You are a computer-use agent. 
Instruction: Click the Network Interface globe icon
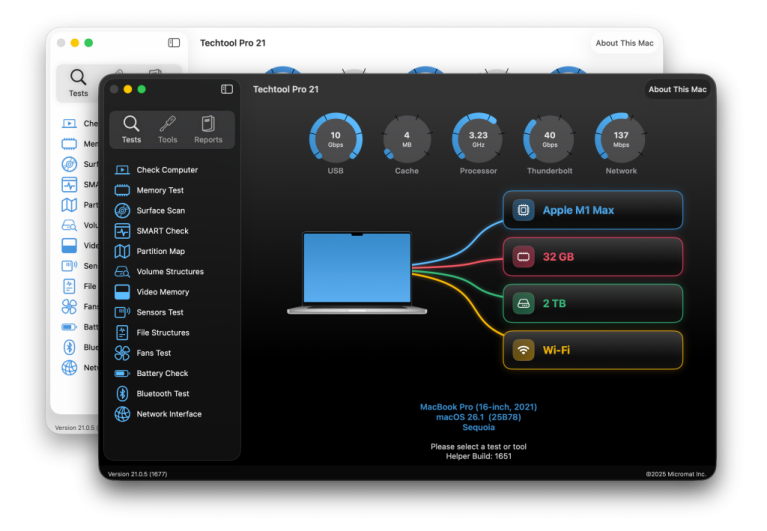click(x=122, y=414)
